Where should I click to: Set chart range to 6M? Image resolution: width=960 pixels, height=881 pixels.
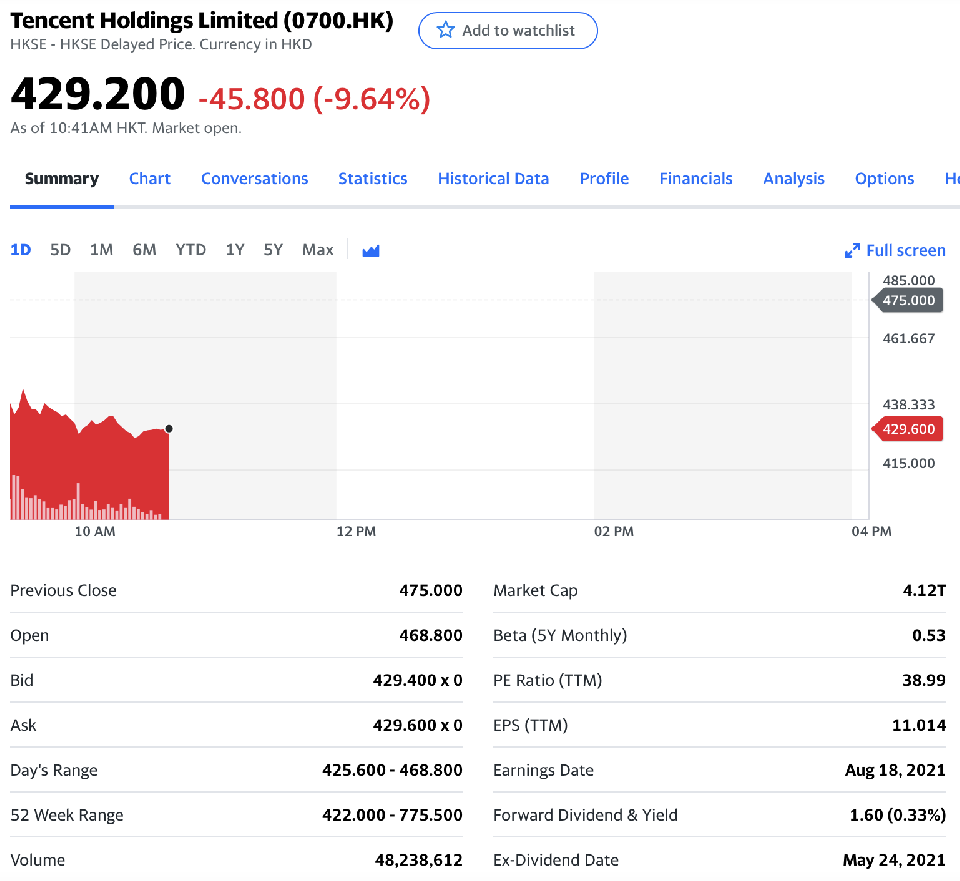pyautogui.click(x=144, y=250)
